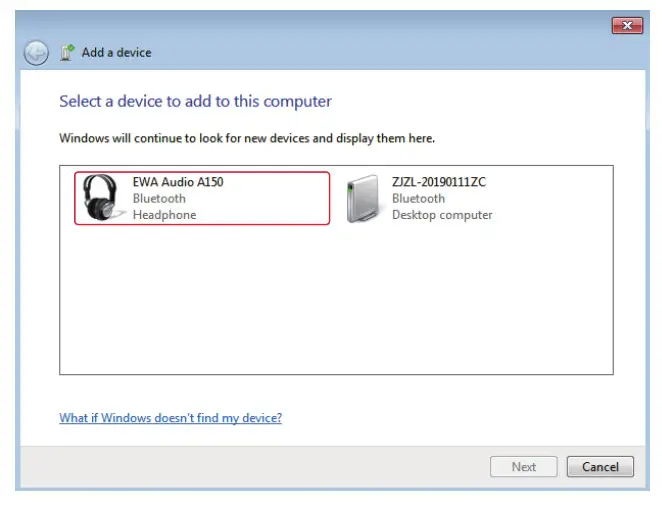Click the Desktop computer device type label
Screen dimensions: 662x506
[x=442, y=215]
